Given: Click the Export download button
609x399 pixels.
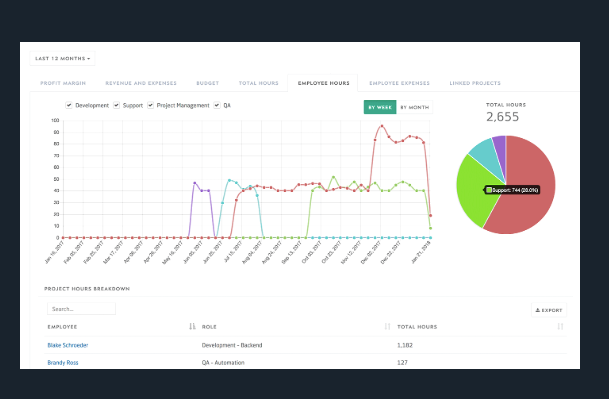Looking at the screenshot, I should (x=549, y=310).
